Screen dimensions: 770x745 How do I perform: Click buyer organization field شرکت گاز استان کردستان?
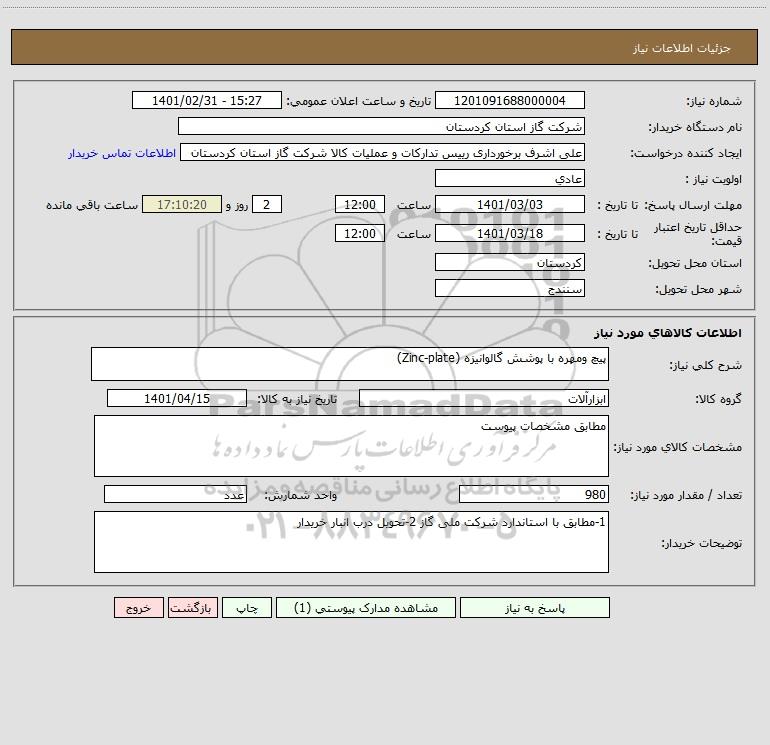(x=381, y=126)
